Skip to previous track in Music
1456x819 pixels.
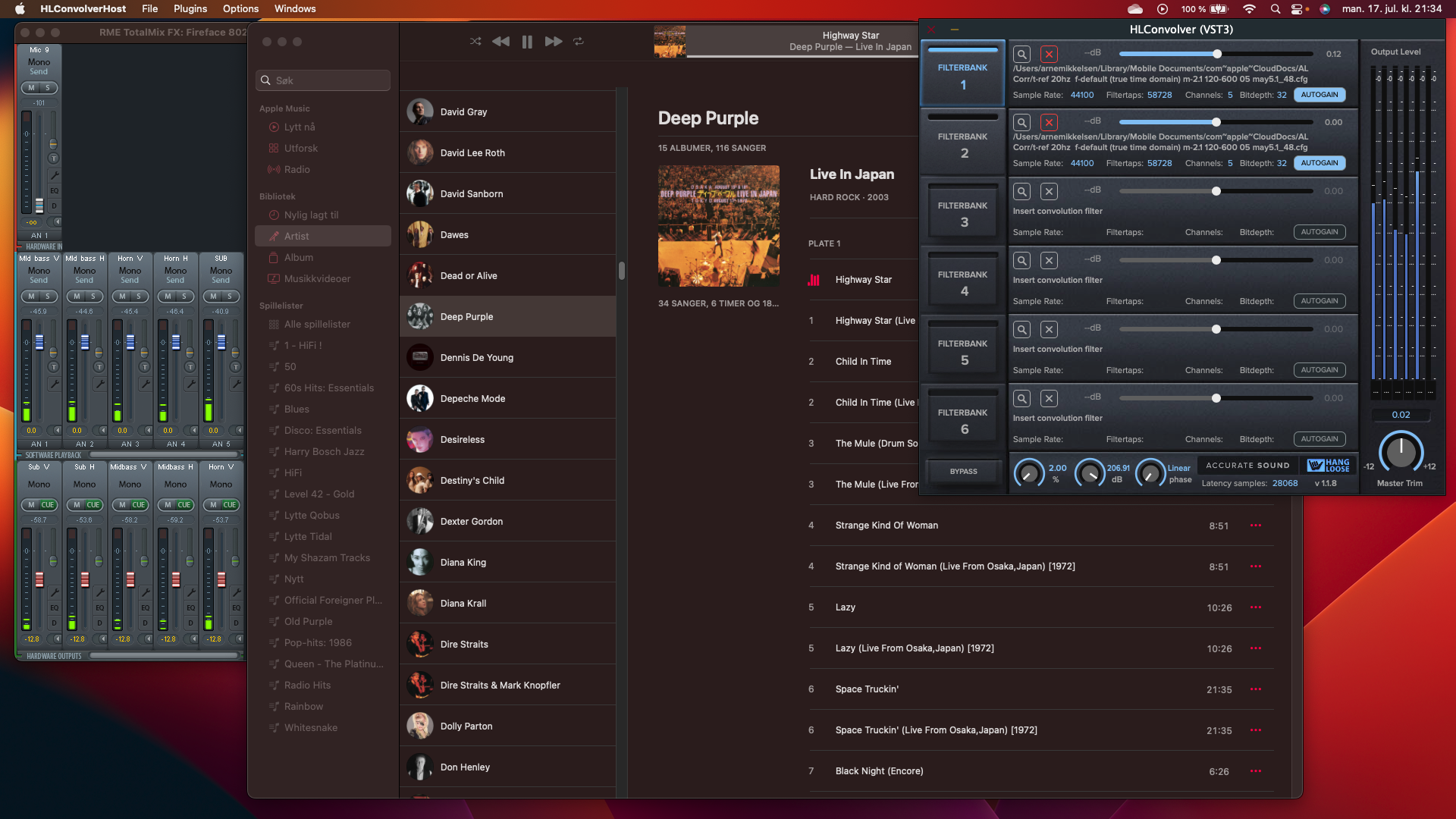(x=500, y=41)
